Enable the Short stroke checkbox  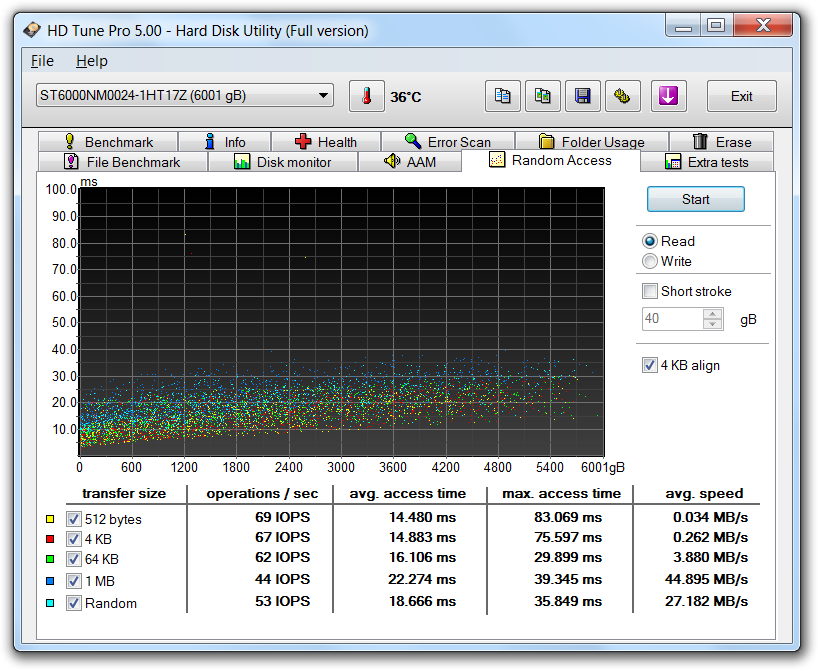tap(651, 292)
